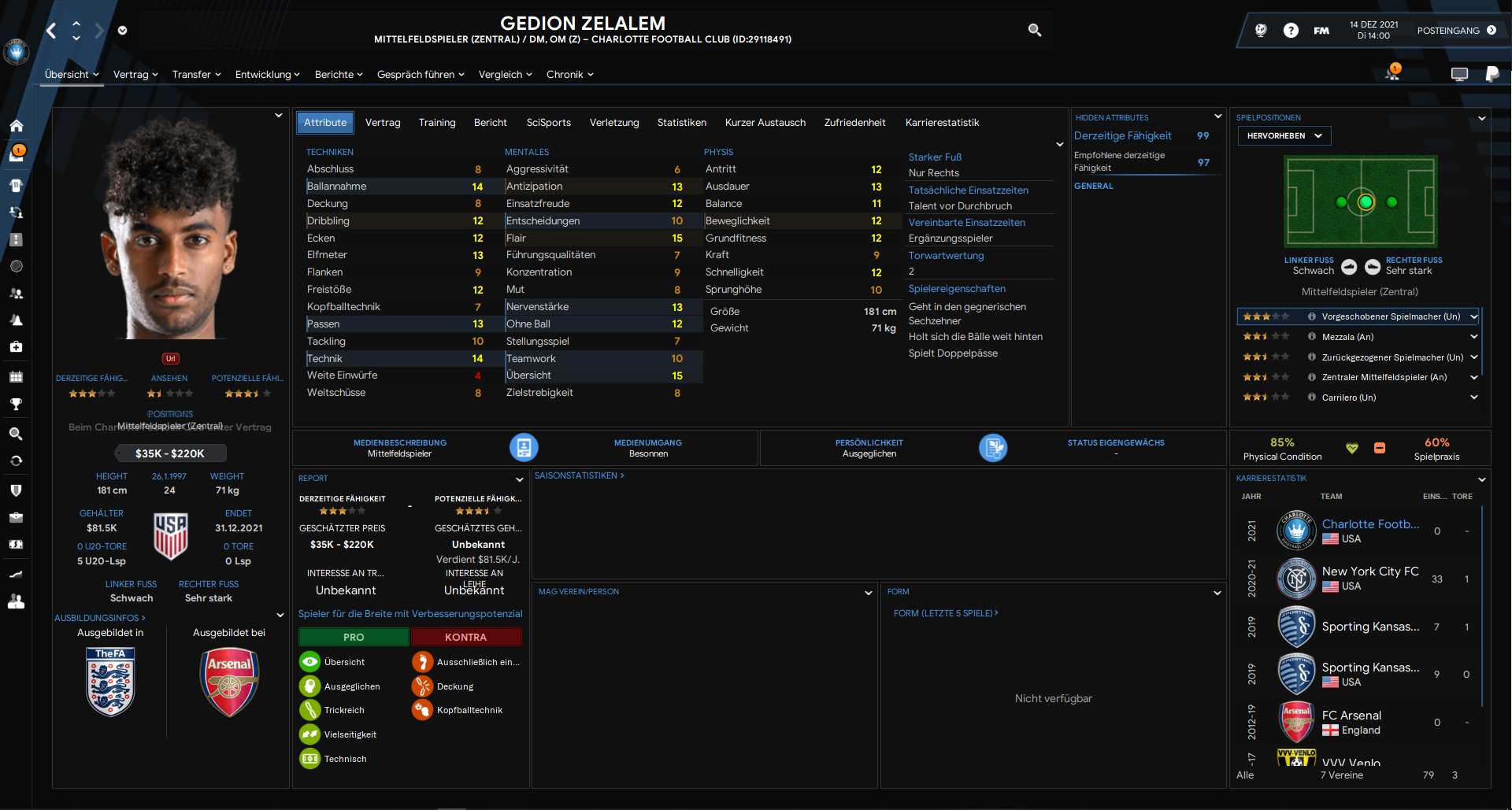Open the Gespräch führen dropdown menu
The image size is (1512, 810).
421,74
